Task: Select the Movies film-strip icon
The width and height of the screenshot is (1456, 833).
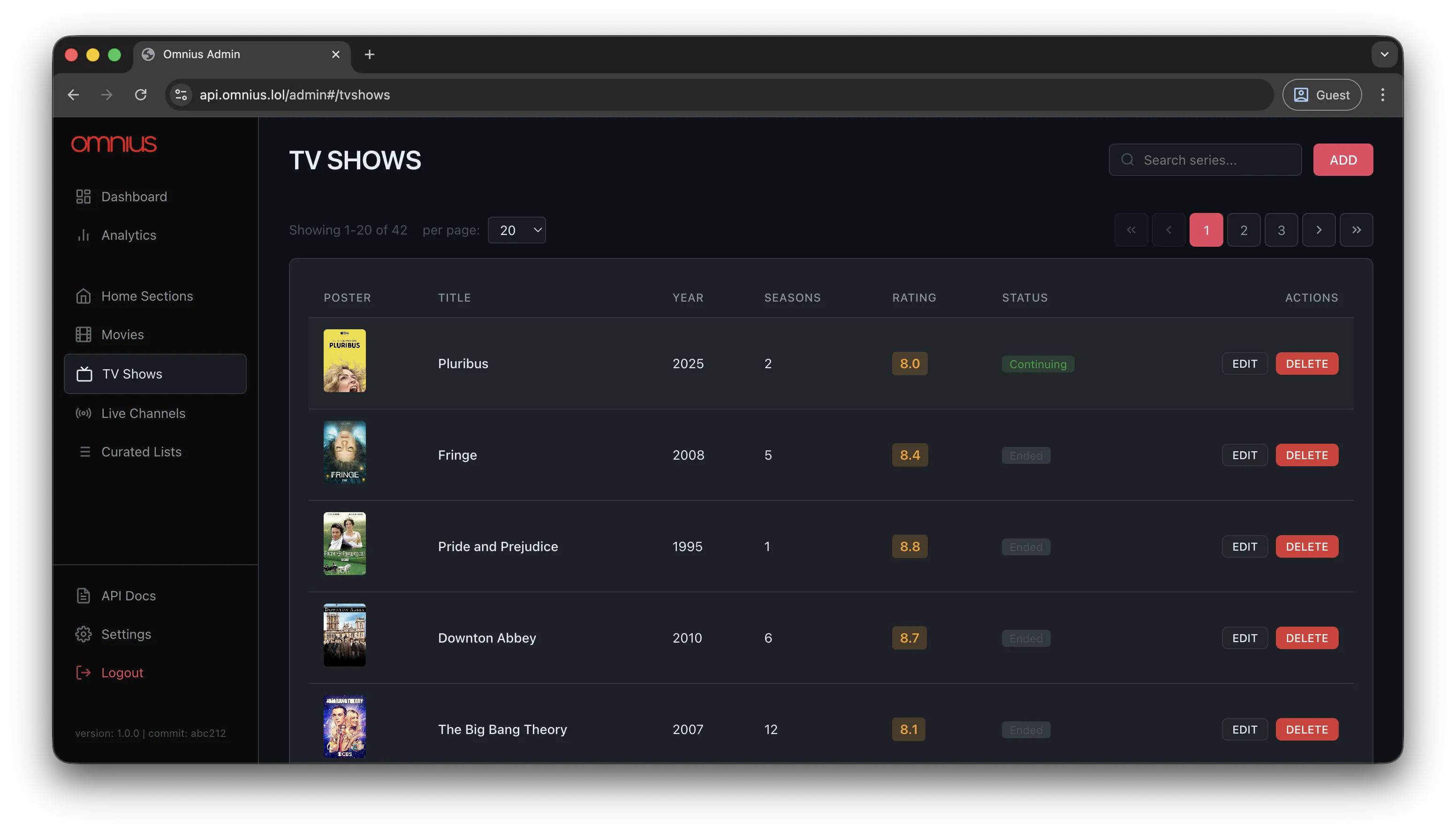Action: click(x=83, y=334)
